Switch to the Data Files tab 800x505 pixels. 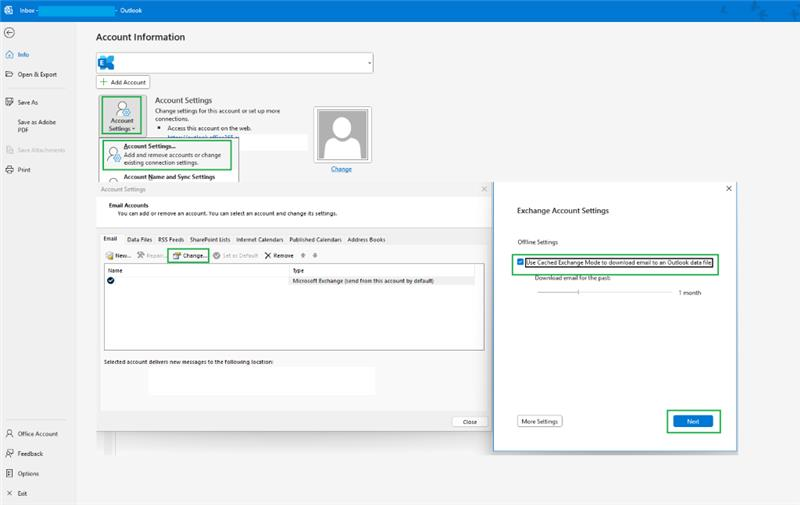[x=139, y=240]
